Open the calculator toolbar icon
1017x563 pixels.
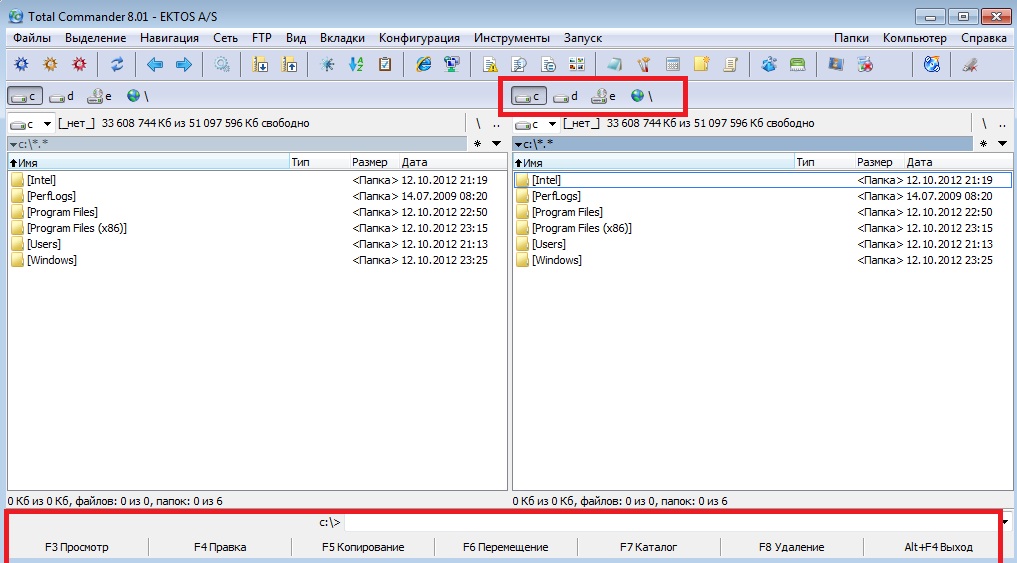[673, 64]
